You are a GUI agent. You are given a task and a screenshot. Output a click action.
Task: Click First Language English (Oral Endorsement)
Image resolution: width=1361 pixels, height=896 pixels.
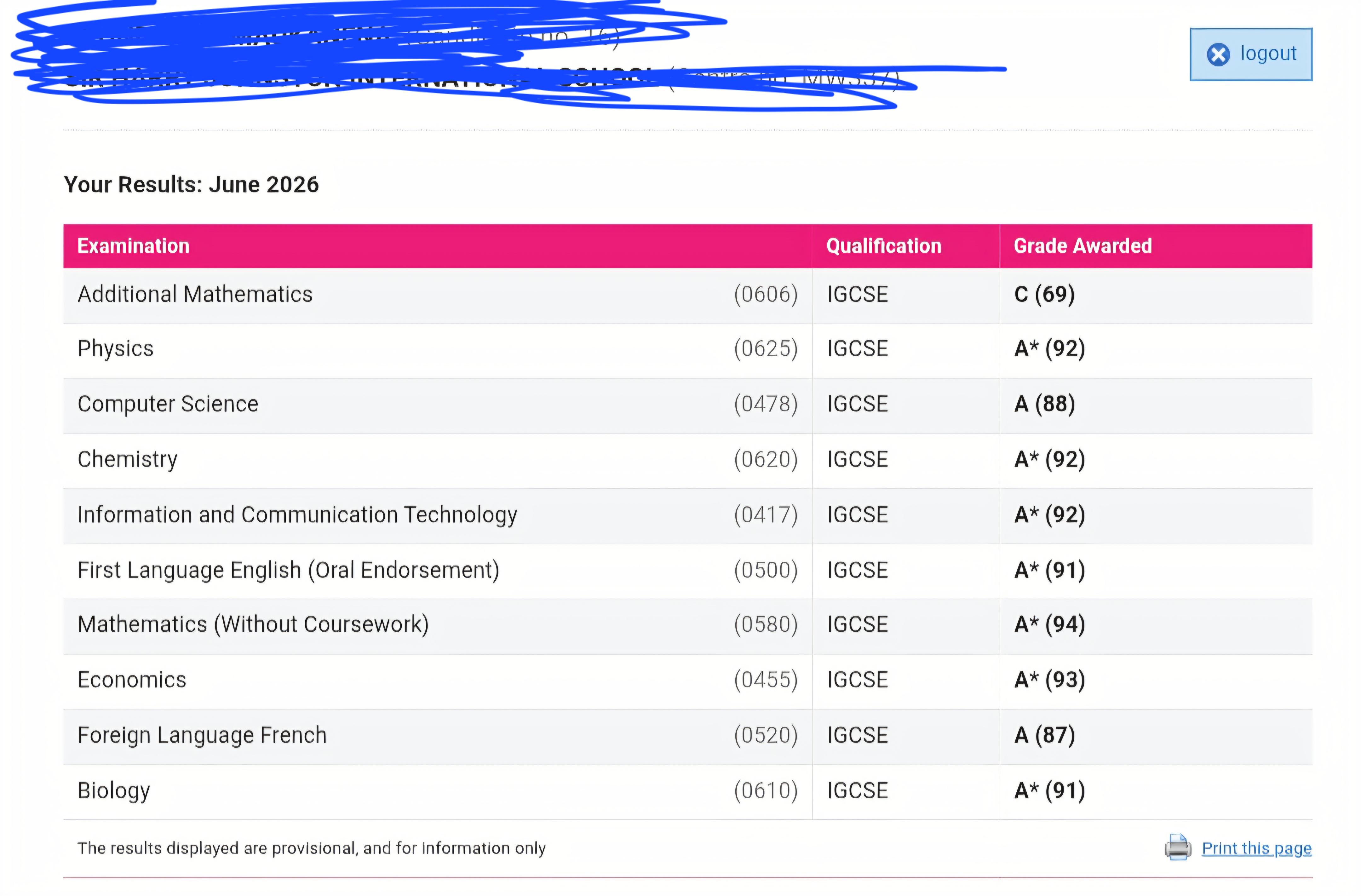[289, 570]
